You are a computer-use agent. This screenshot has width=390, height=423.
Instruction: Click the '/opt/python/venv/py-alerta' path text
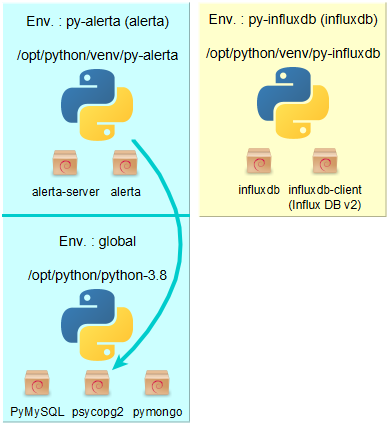pos(97,55)
